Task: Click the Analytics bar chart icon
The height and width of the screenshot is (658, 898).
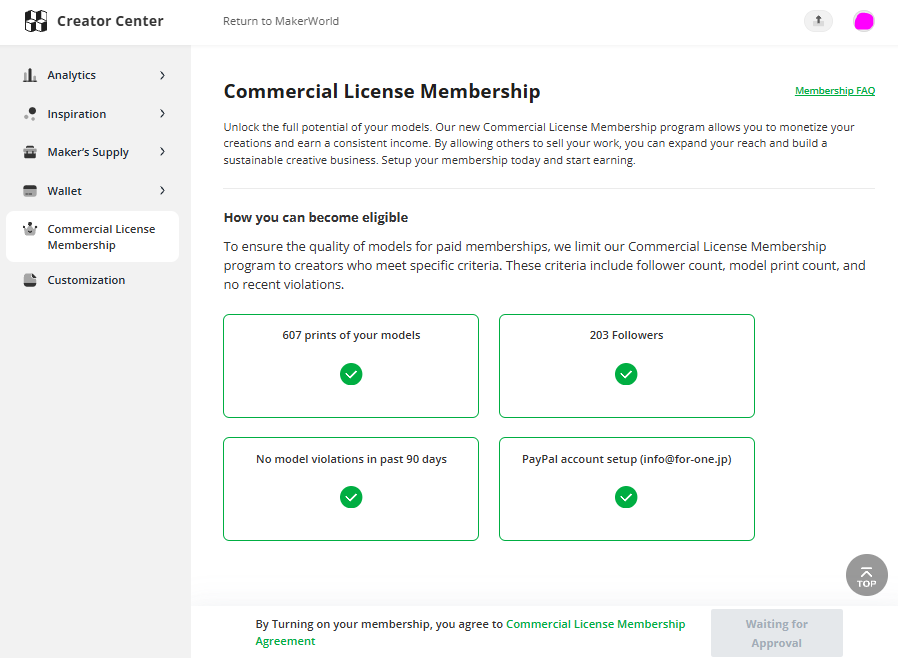Action: [30, 75]
